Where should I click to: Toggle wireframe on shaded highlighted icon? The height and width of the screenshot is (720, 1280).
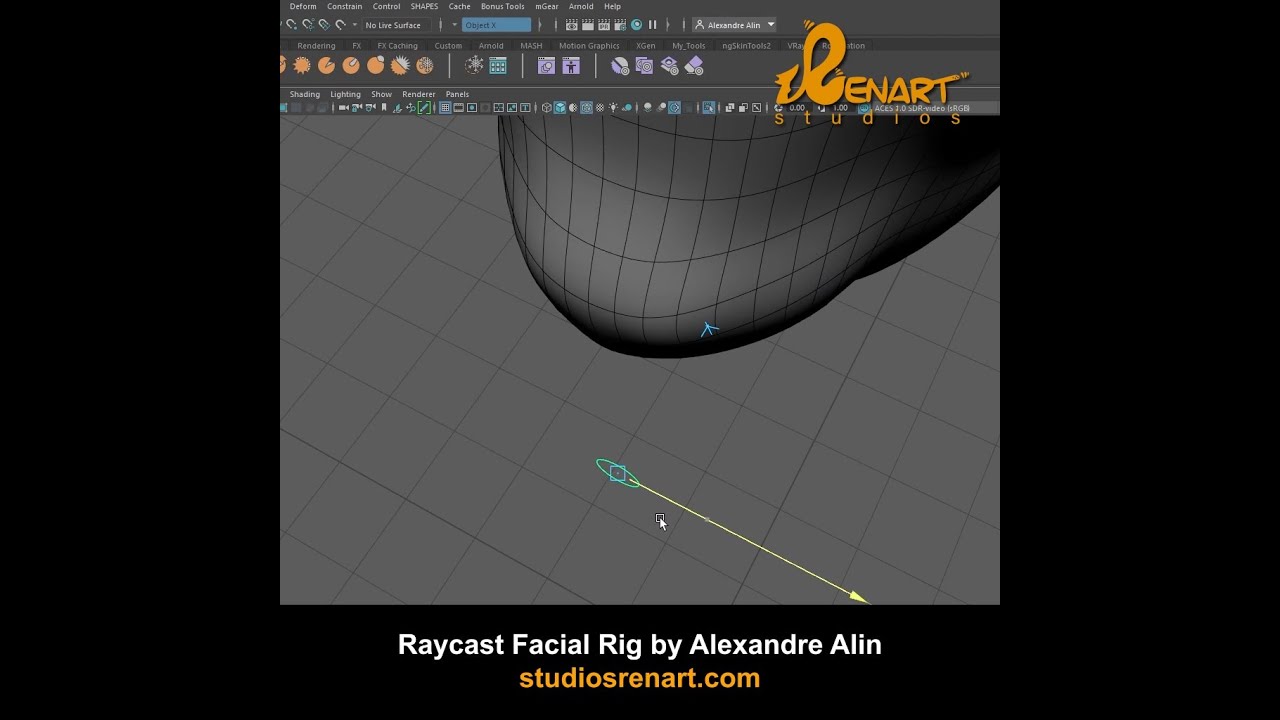point(585,107)
